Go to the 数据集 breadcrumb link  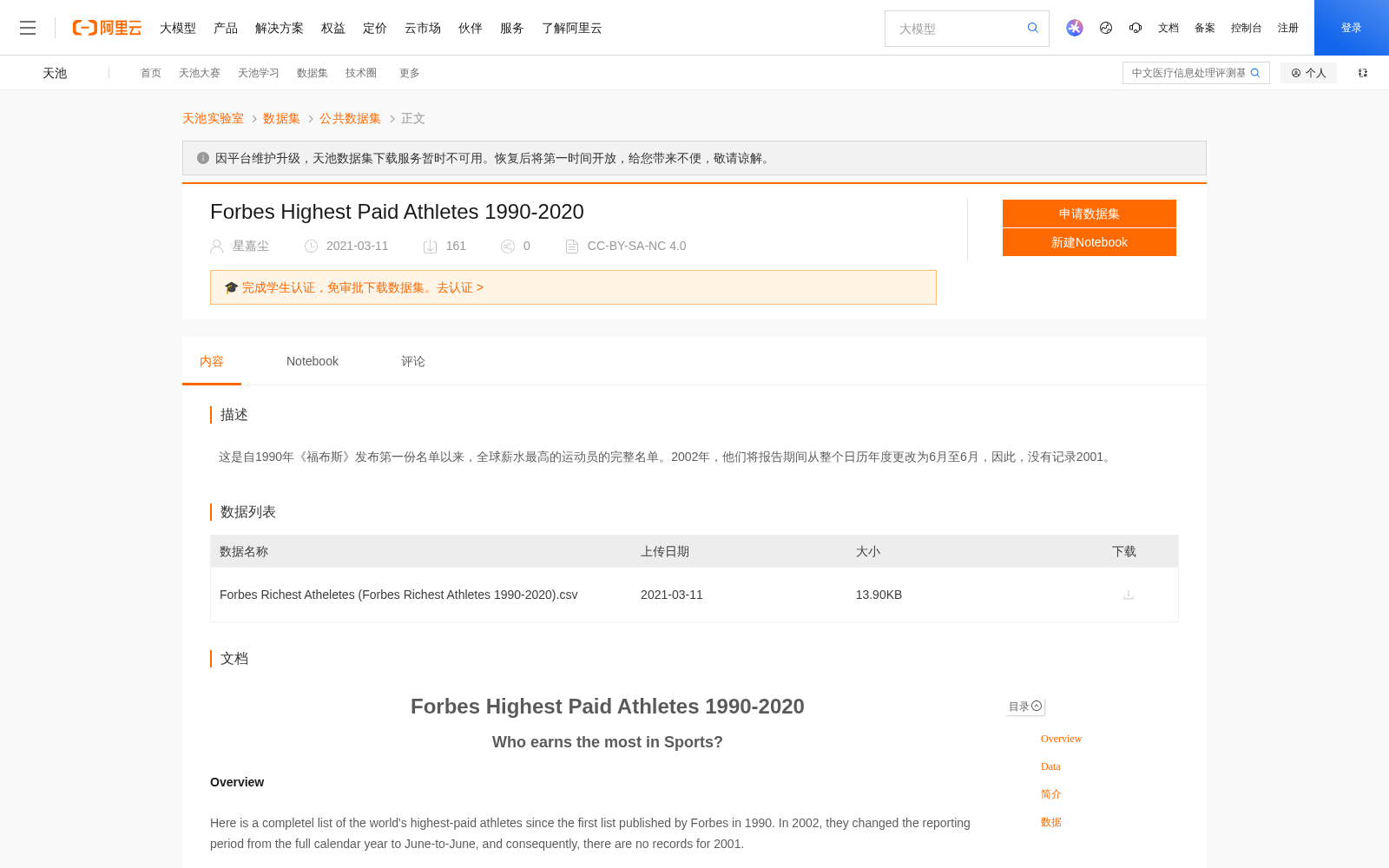click(x=281, y=118)
